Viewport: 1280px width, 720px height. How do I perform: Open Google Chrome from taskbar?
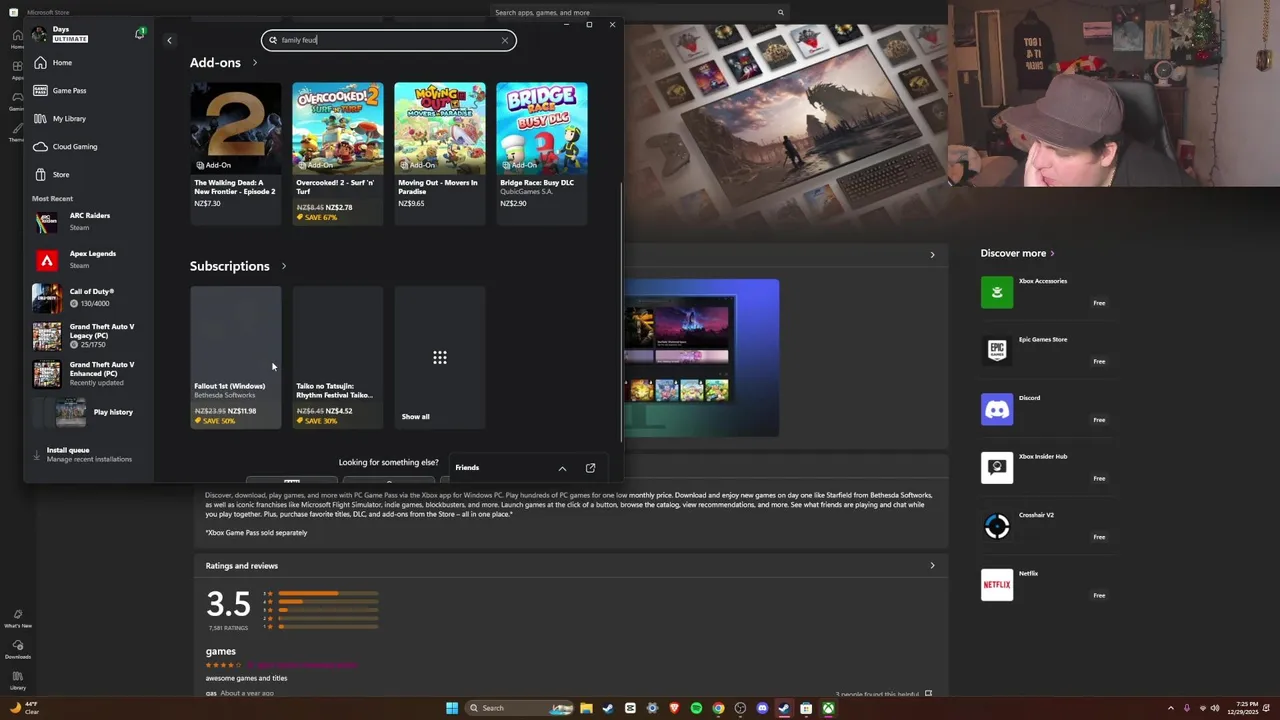pyautogui.click(x=718, y=708)
